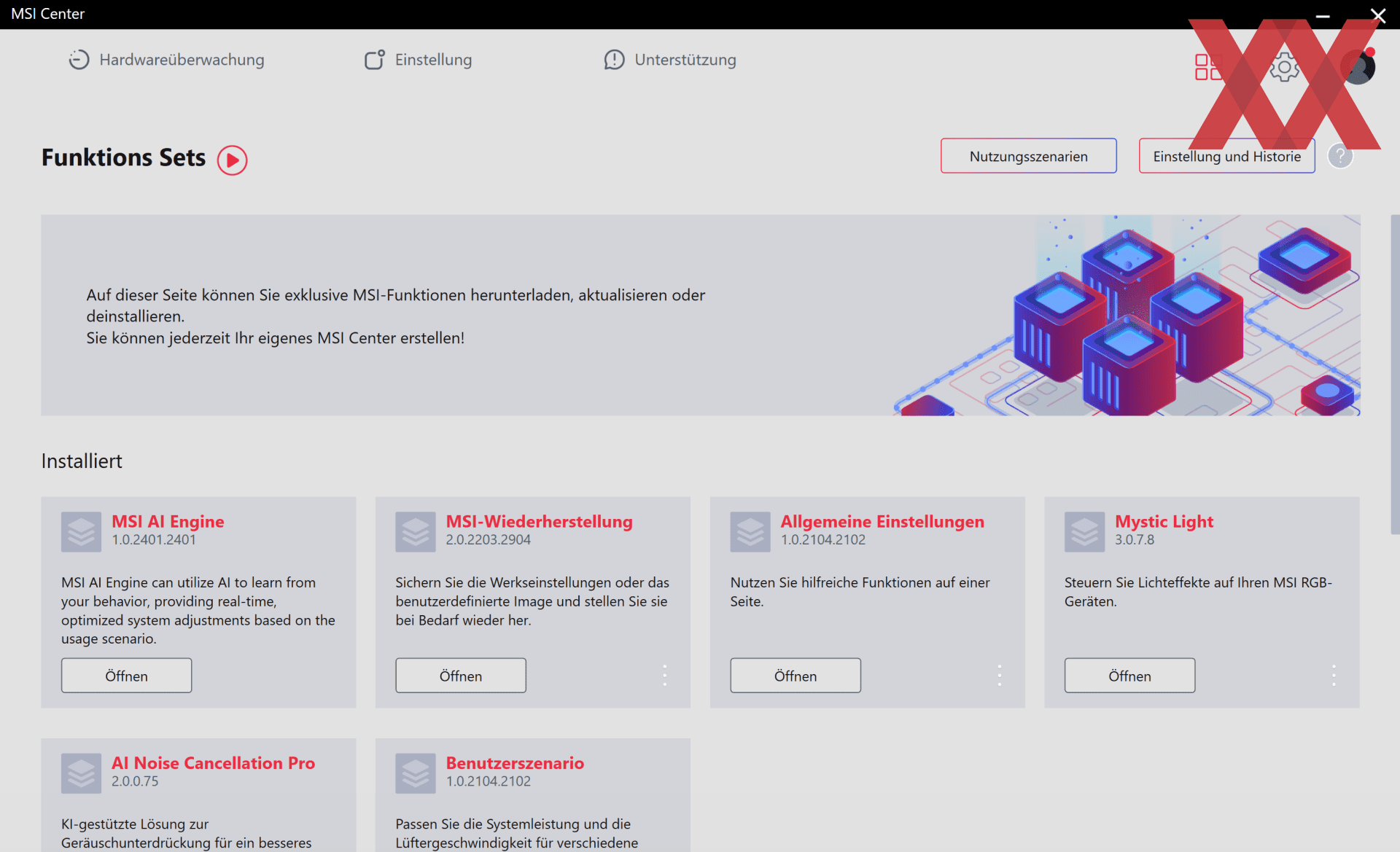Image resolution: width=1400 pixels, height=852 pixels.
Task: Click the Hardwareüberwachung gauge icon
Action: coord(79,60)
